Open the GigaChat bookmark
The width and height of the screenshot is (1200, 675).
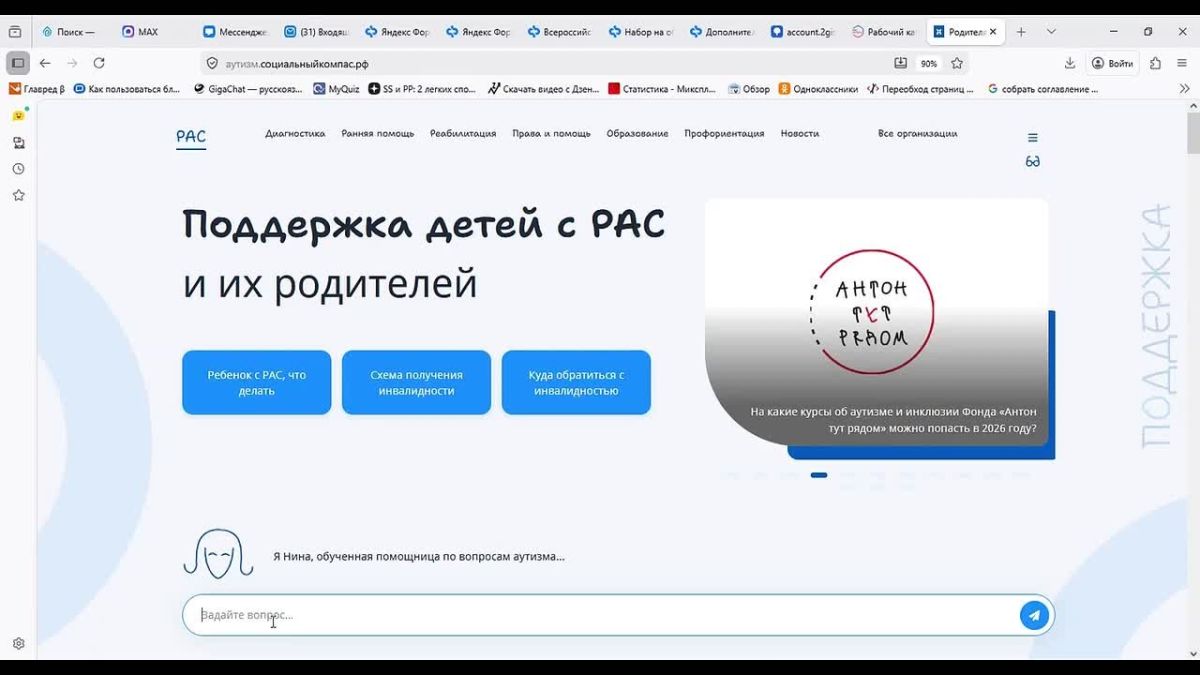coord(247,89)
